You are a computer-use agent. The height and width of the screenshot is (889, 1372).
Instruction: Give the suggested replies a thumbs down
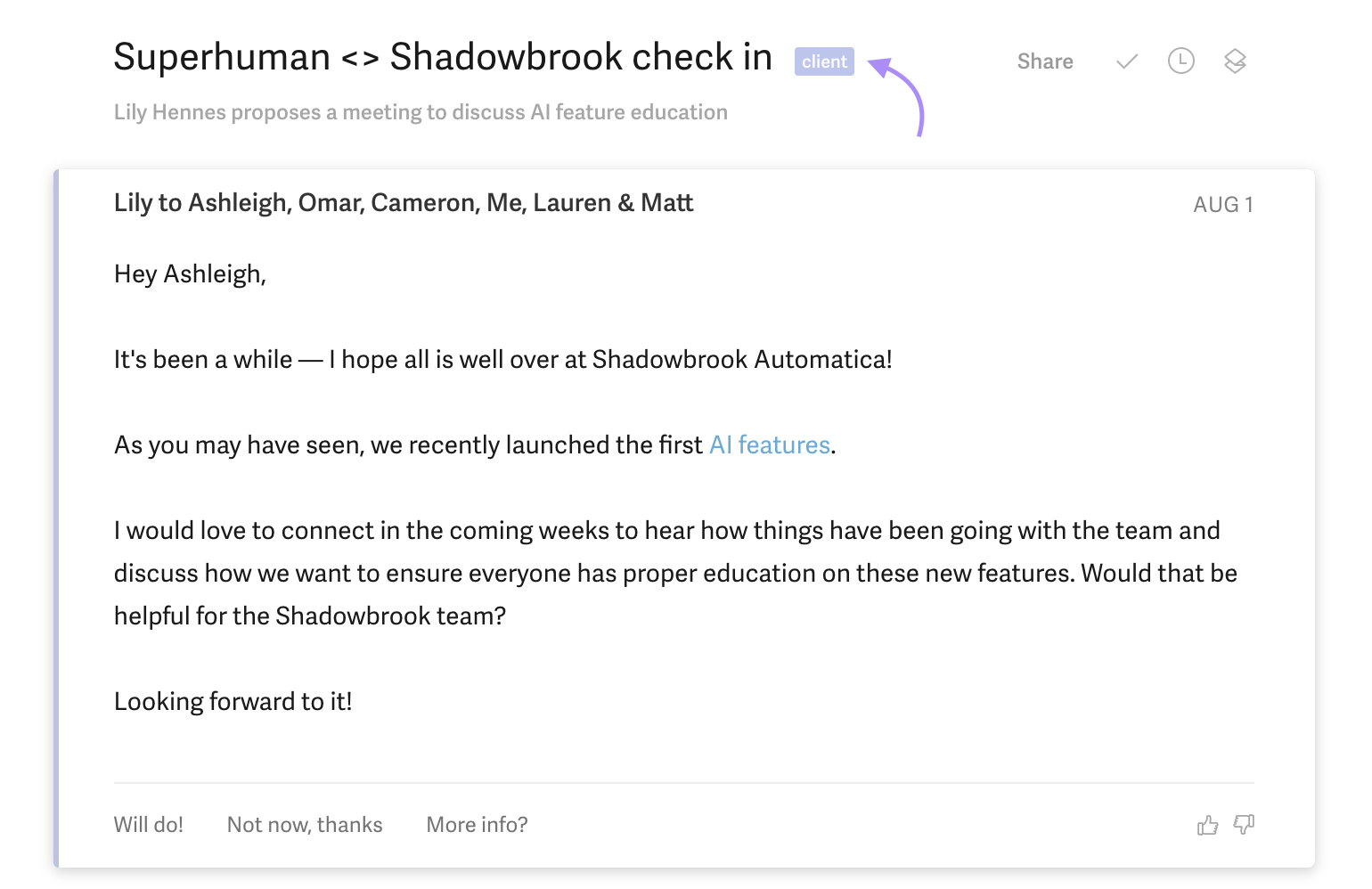1244,825
